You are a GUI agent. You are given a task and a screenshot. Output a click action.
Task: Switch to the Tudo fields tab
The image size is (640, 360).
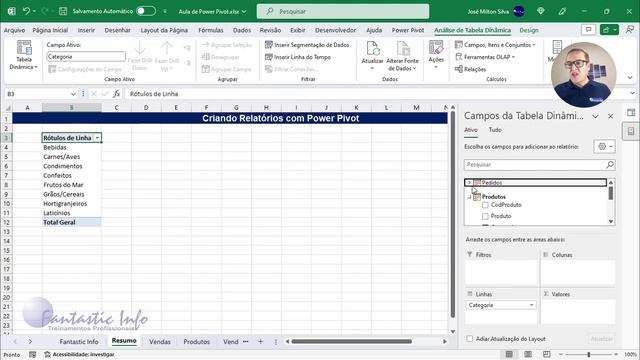(495, 130)
